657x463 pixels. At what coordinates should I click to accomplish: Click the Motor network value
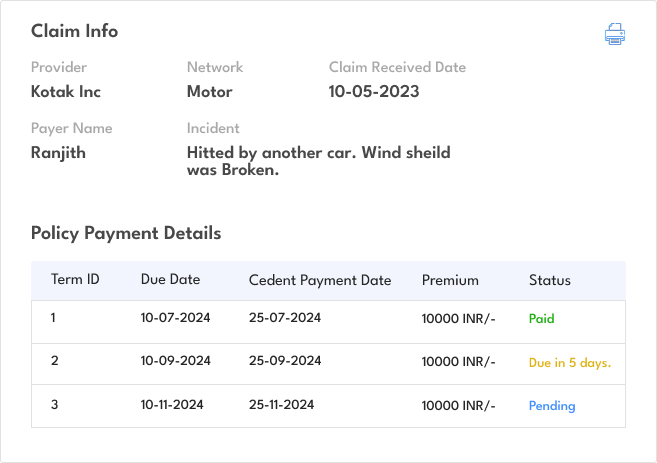click(209, 92)
